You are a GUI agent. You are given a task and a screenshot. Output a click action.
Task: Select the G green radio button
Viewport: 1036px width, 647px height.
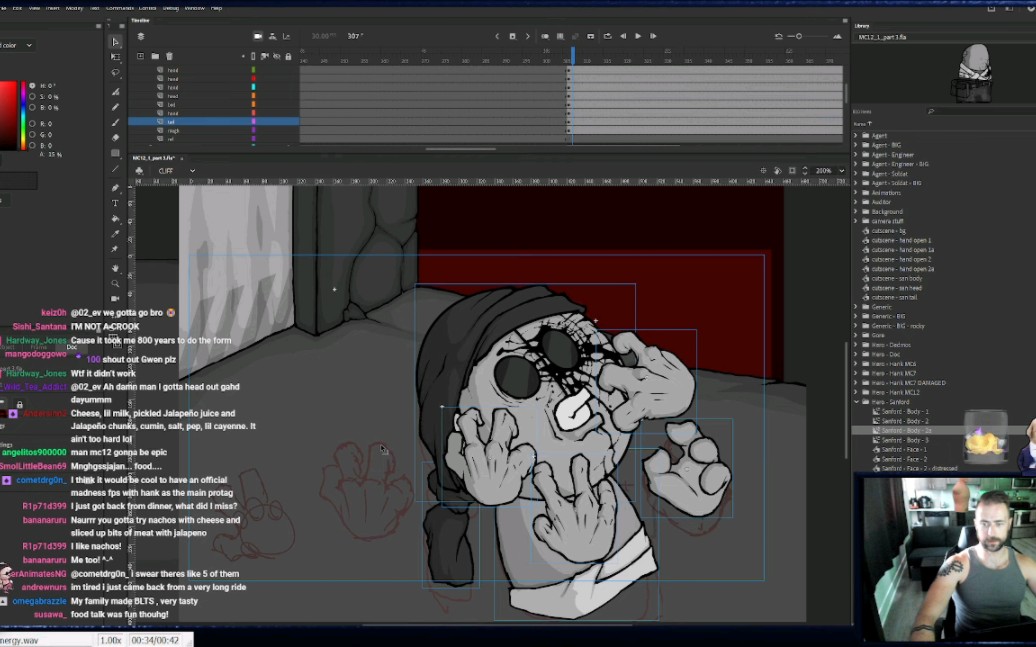(x=32, y=134)
